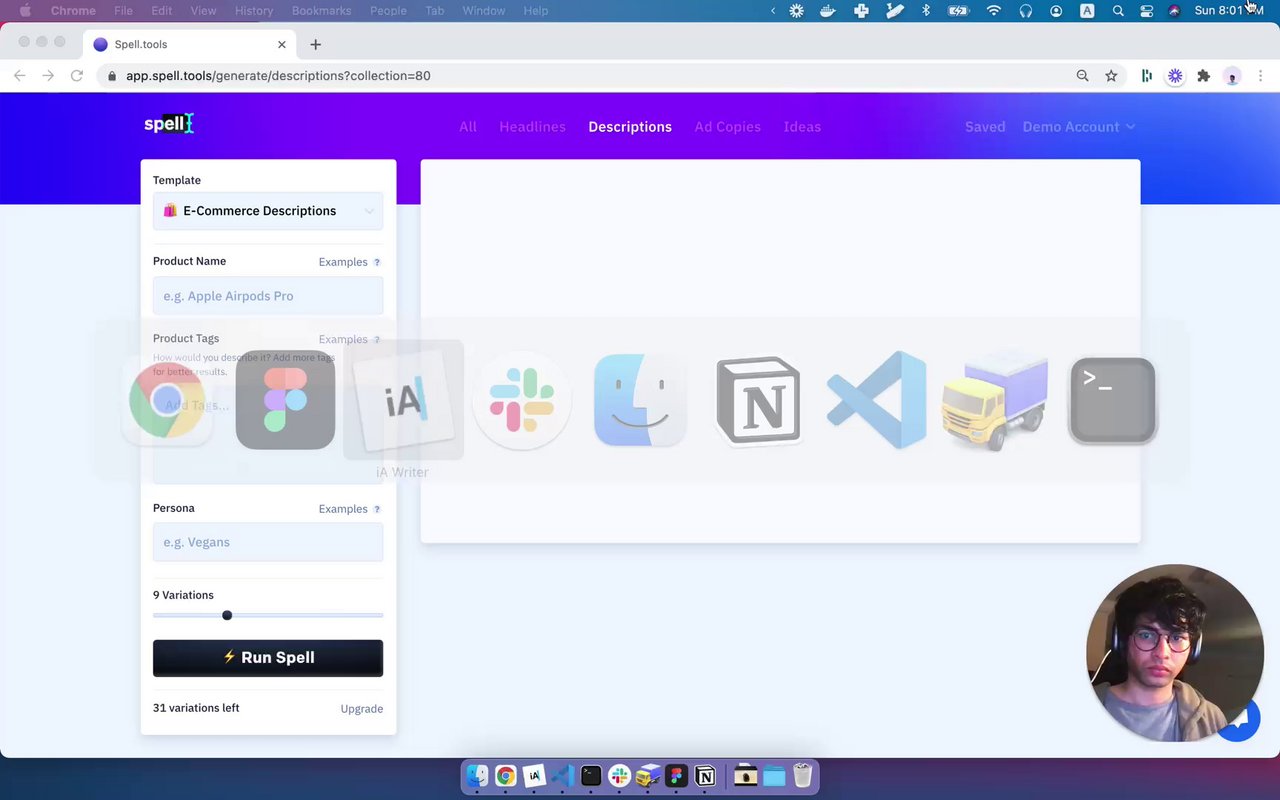The width and height of the screenshot is (1280, 800).
Task: Open the Bookmarks menu in the menu bar
Action: click(321, 11)
